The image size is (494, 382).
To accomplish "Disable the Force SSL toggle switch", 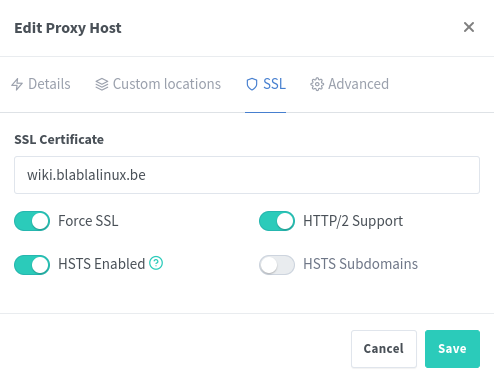I will click(x=32, y=221).
